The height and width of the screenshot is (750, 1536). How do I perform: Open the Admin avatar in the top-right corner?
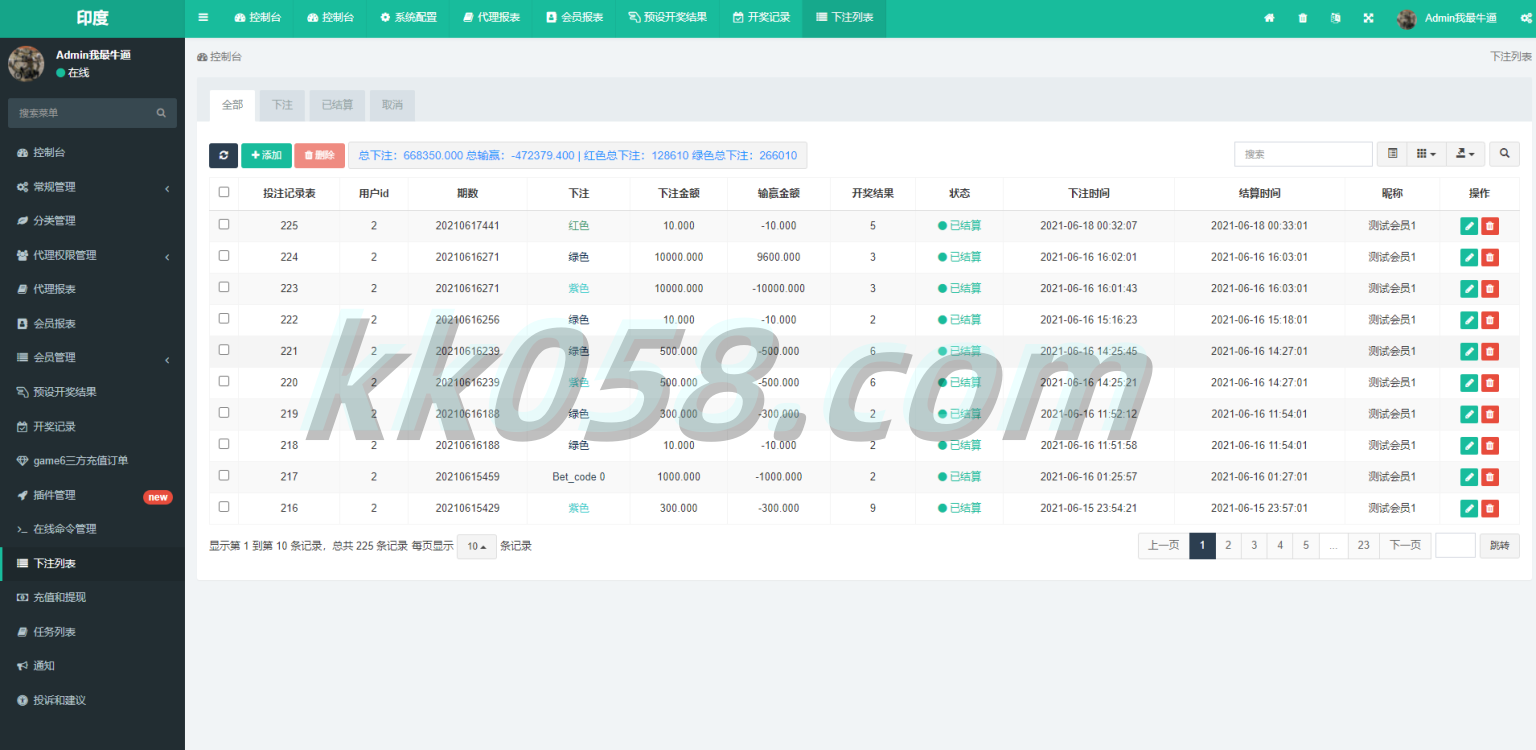(x=1407, y=18)
